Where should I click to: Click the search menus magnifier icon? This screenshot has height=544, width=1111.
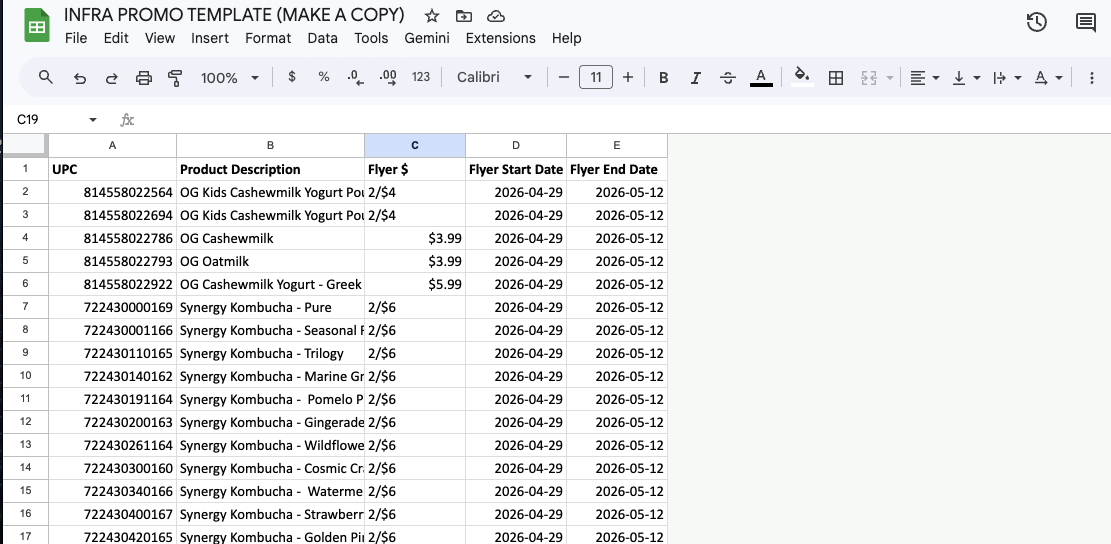tap(45, 77)
